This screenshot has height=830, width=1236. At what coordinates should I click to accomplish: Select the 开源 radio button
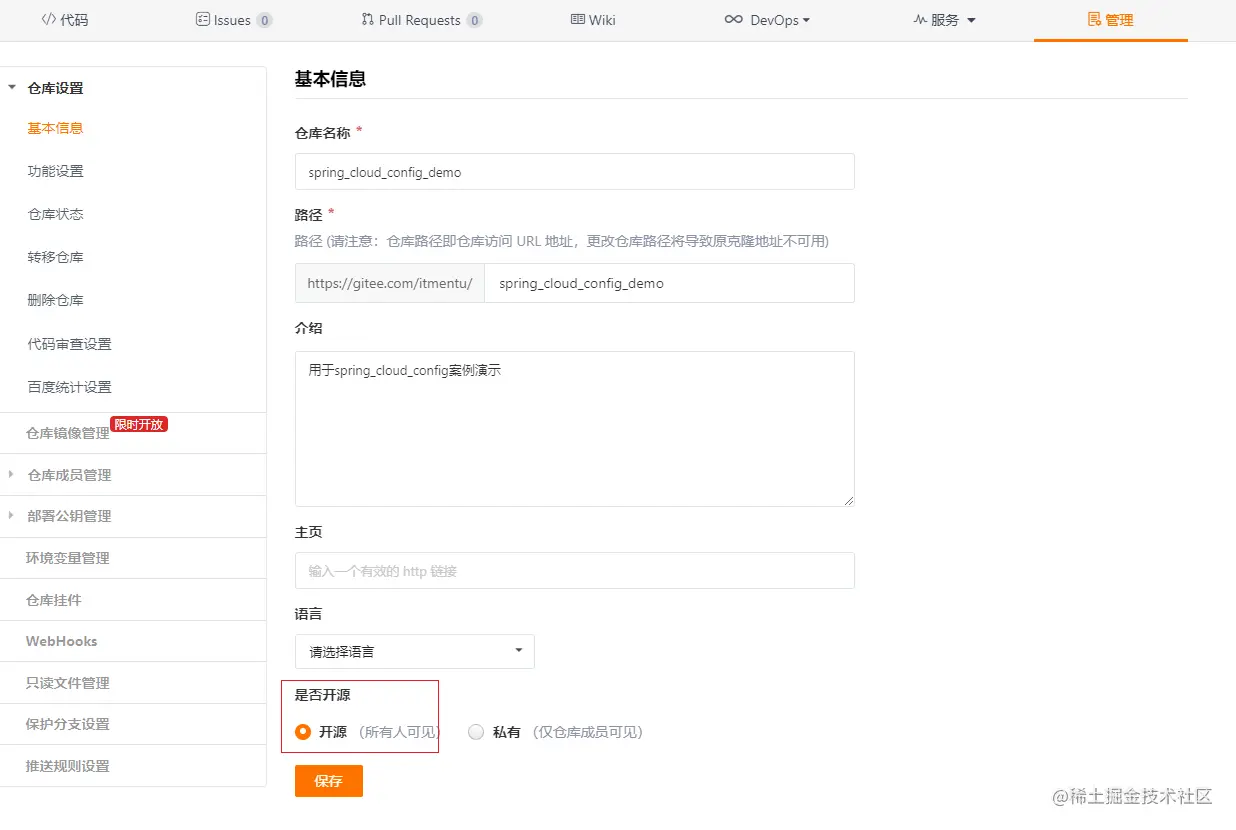[x=304, y=732]
